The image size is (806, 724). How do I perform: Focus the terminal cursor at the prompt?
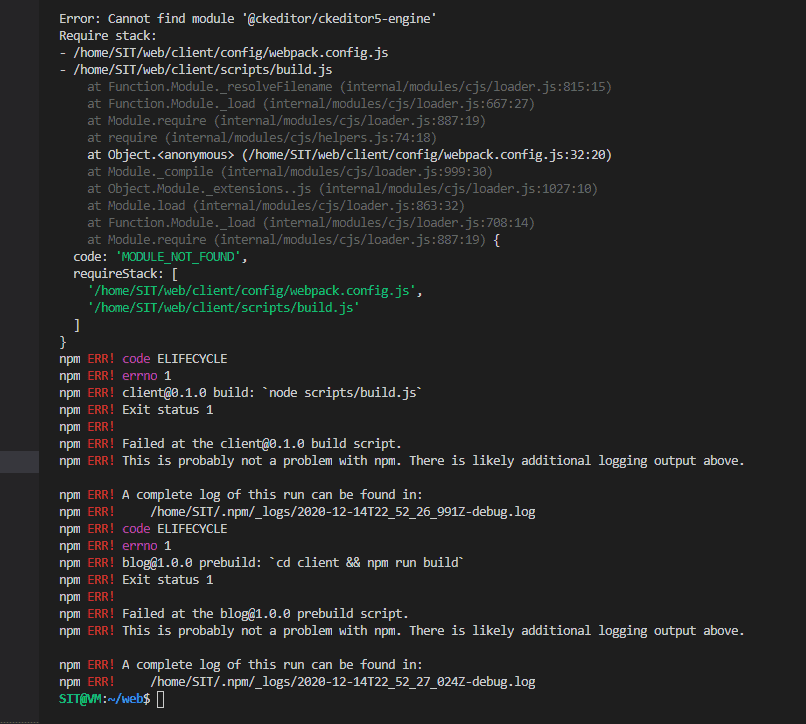[160, 698]
